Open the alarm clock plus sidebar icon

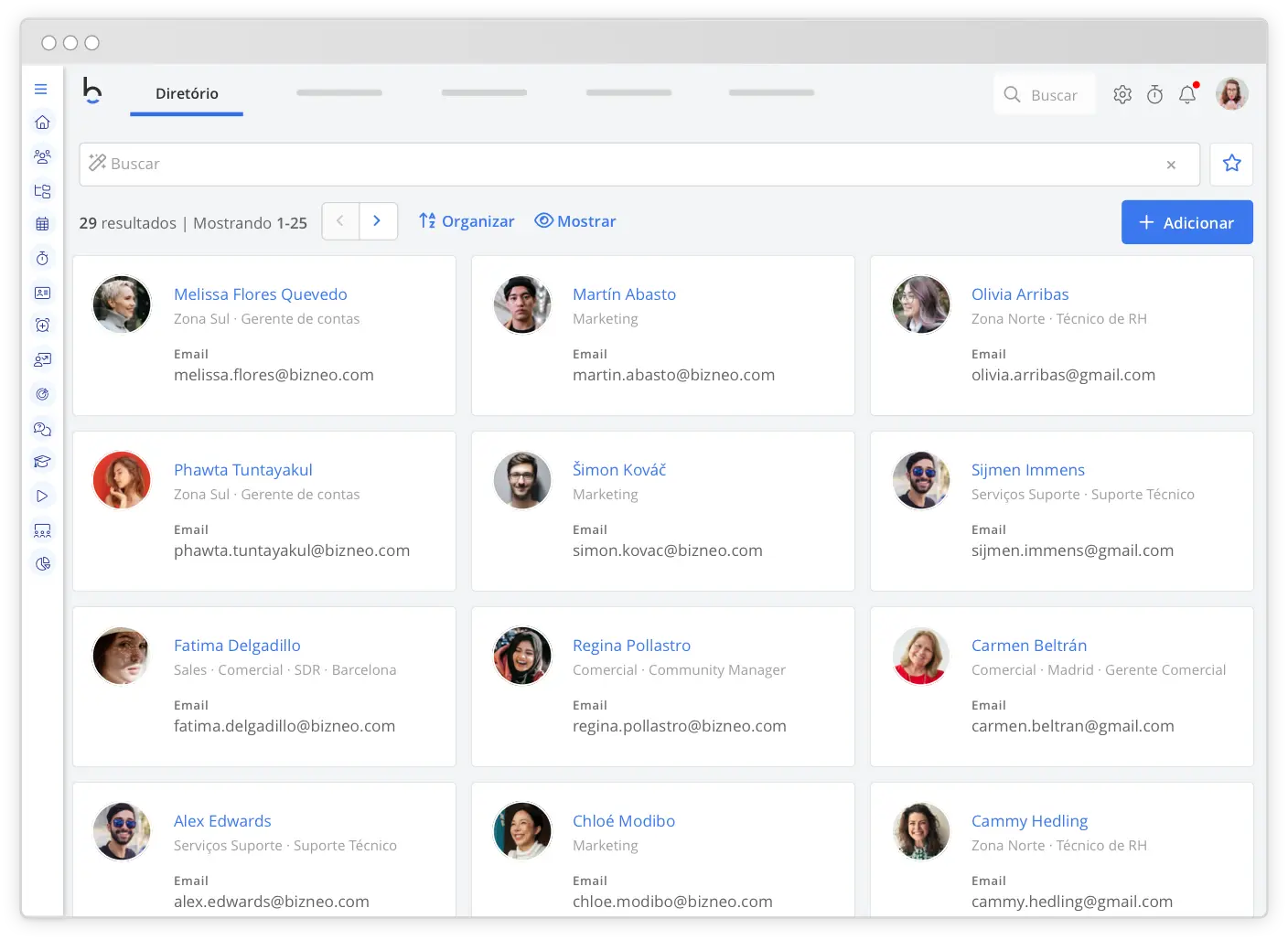(x=42, y=326)
